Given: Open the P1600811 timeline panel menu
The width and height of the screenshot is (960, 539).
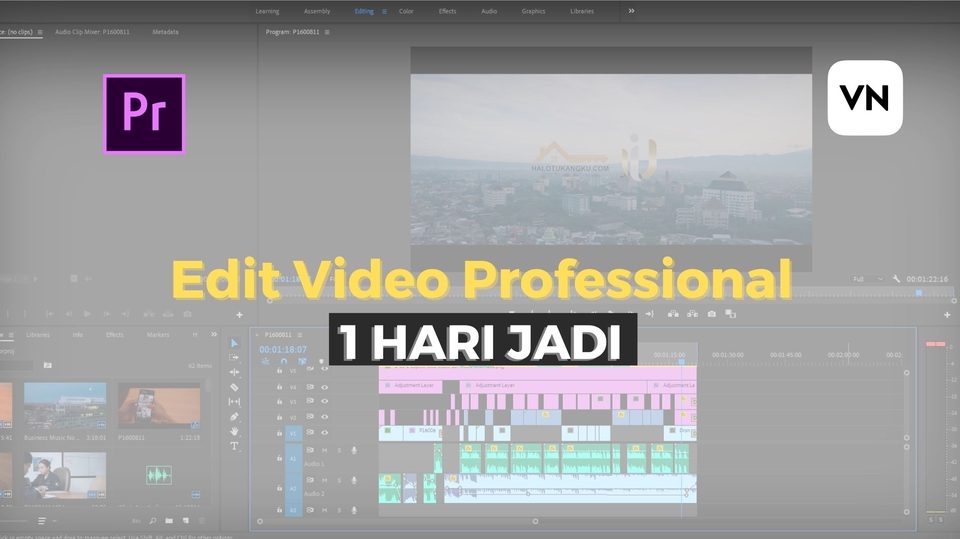Looking at the screenshot, I should tap(300, 335).
